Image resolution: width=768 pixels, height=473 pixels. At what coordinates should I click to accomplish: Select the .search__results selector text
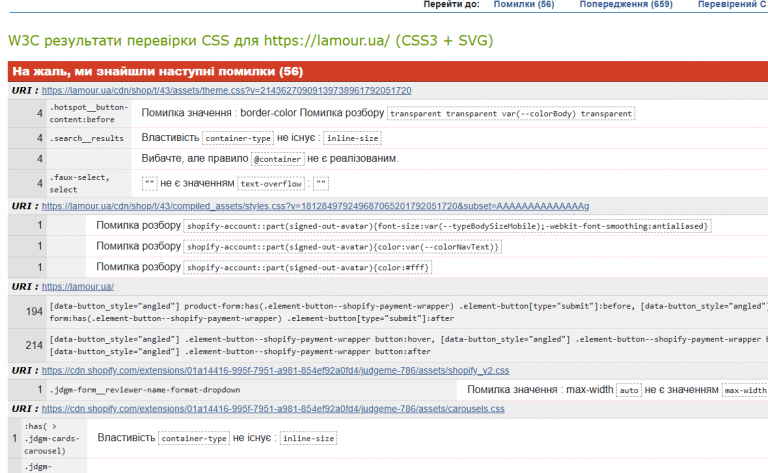[86, 138]
